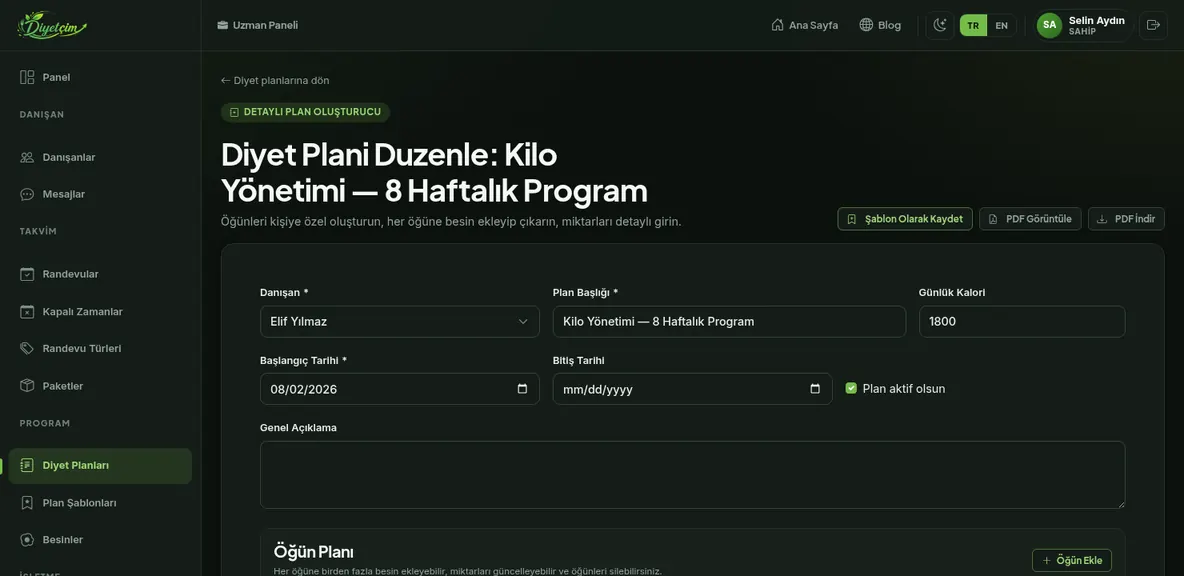Click Uzman Paneli header text
This screenshot has height=576, width=1184.
(x=265, y=25)
